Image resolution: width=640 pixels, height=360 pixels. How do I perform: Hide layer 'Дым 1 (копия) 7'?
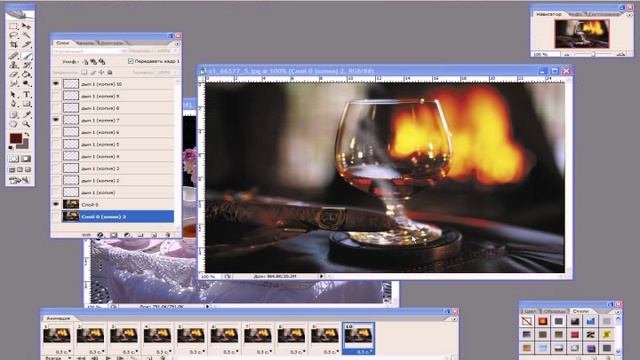tap(56, 120)
